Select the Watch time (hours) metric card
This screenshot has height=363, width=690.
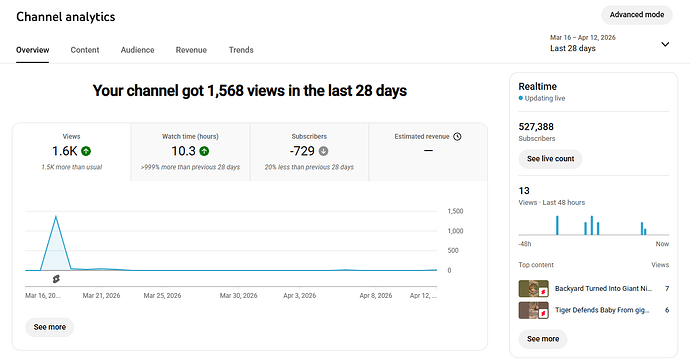(x=191, y=152)
